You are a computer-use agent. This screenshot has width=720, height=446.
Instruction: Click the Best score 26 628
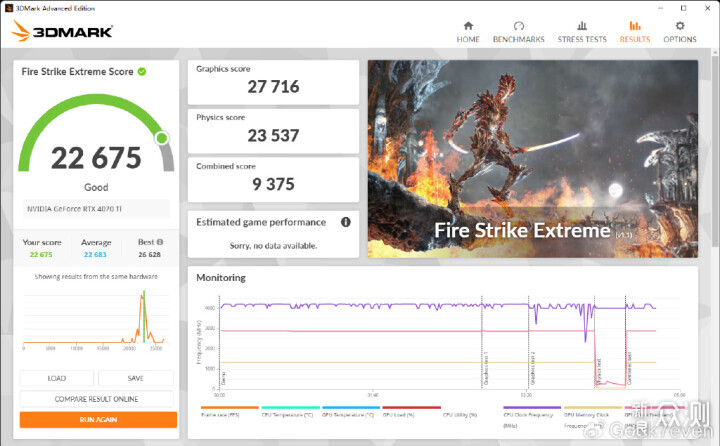(x=150, y=254)
